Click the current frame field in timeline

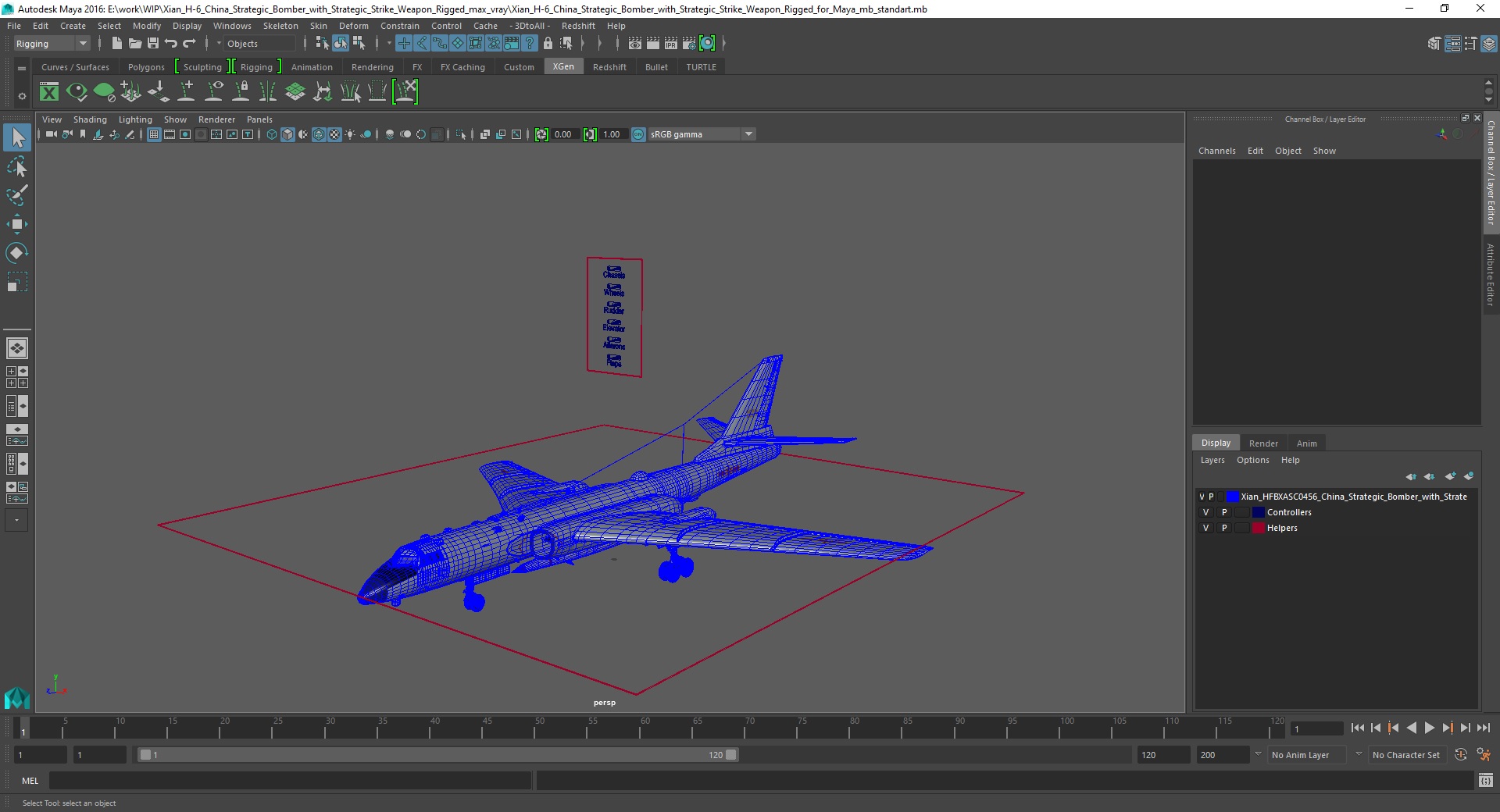[1316, 728]
